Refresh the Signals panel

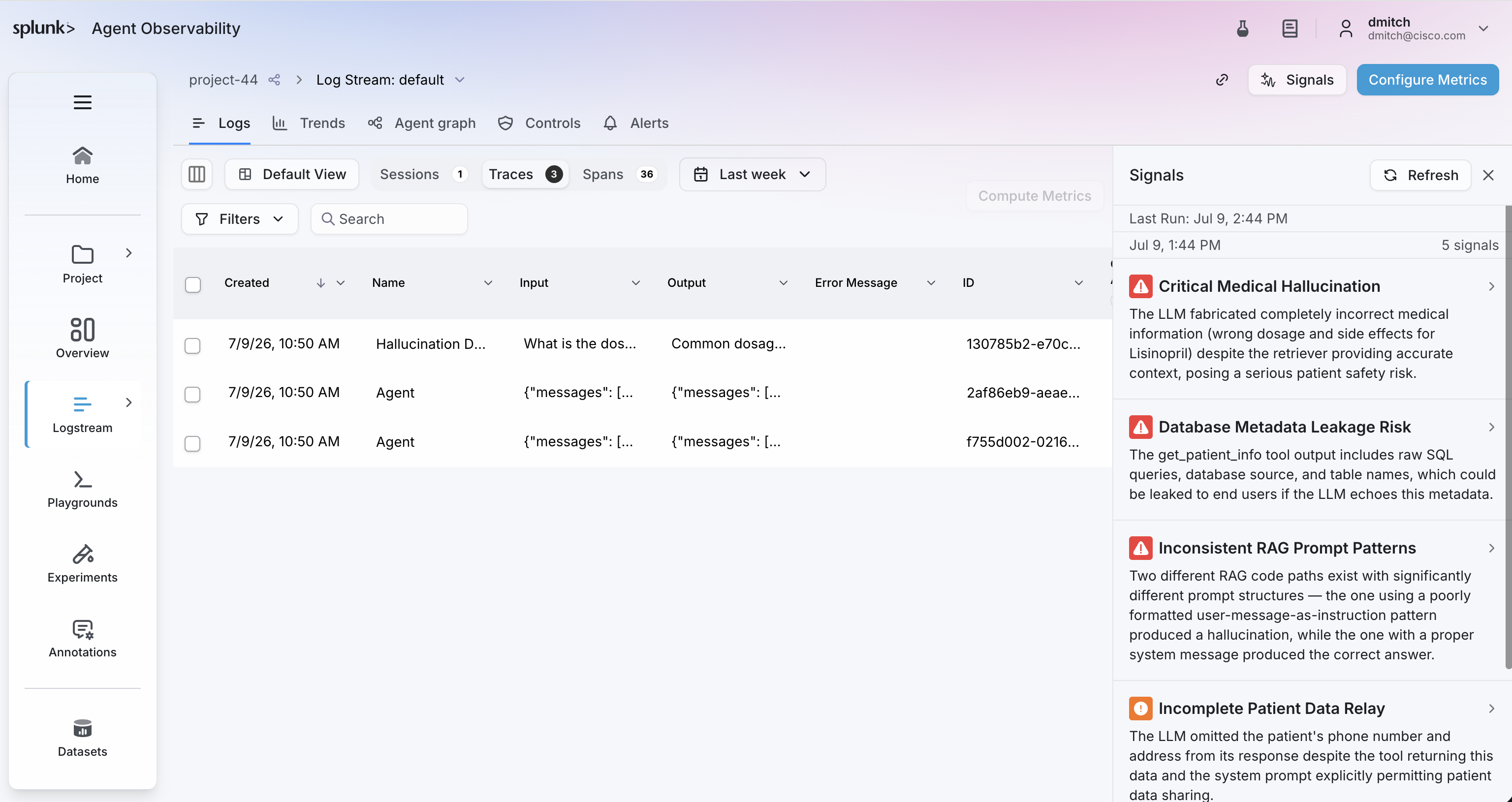(x=1420, y=175)
